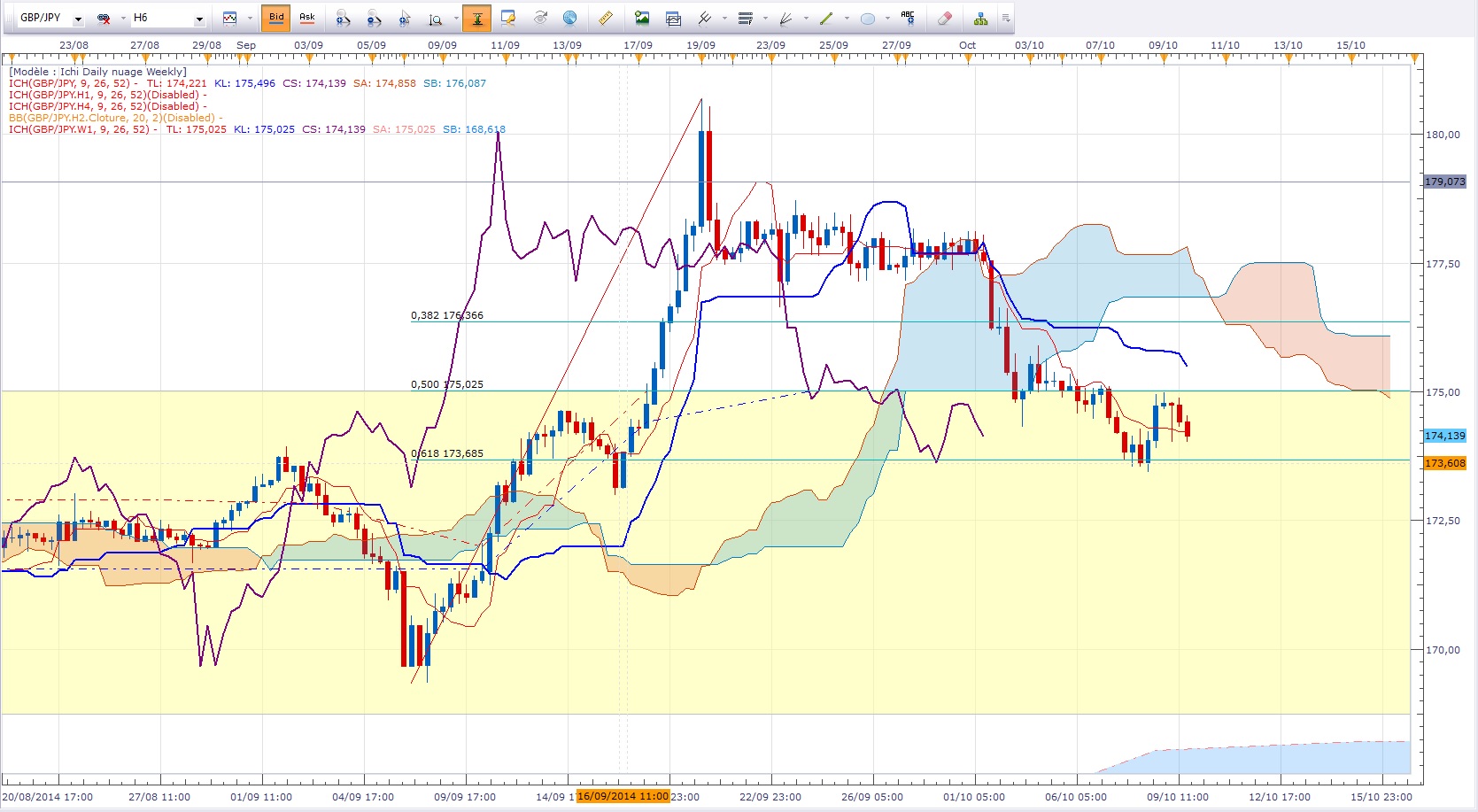Click the 'SA: 174,858' value
Image resolution: width=1478 pixels, height=812 pixels.
coord(384,83)
